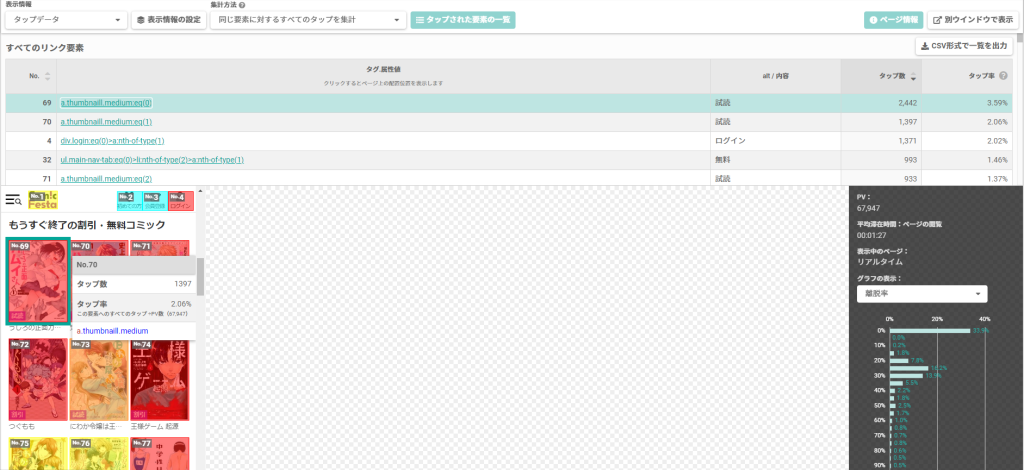
Task: Select the No.2 初めての方 icon
Action: point(129,201)
